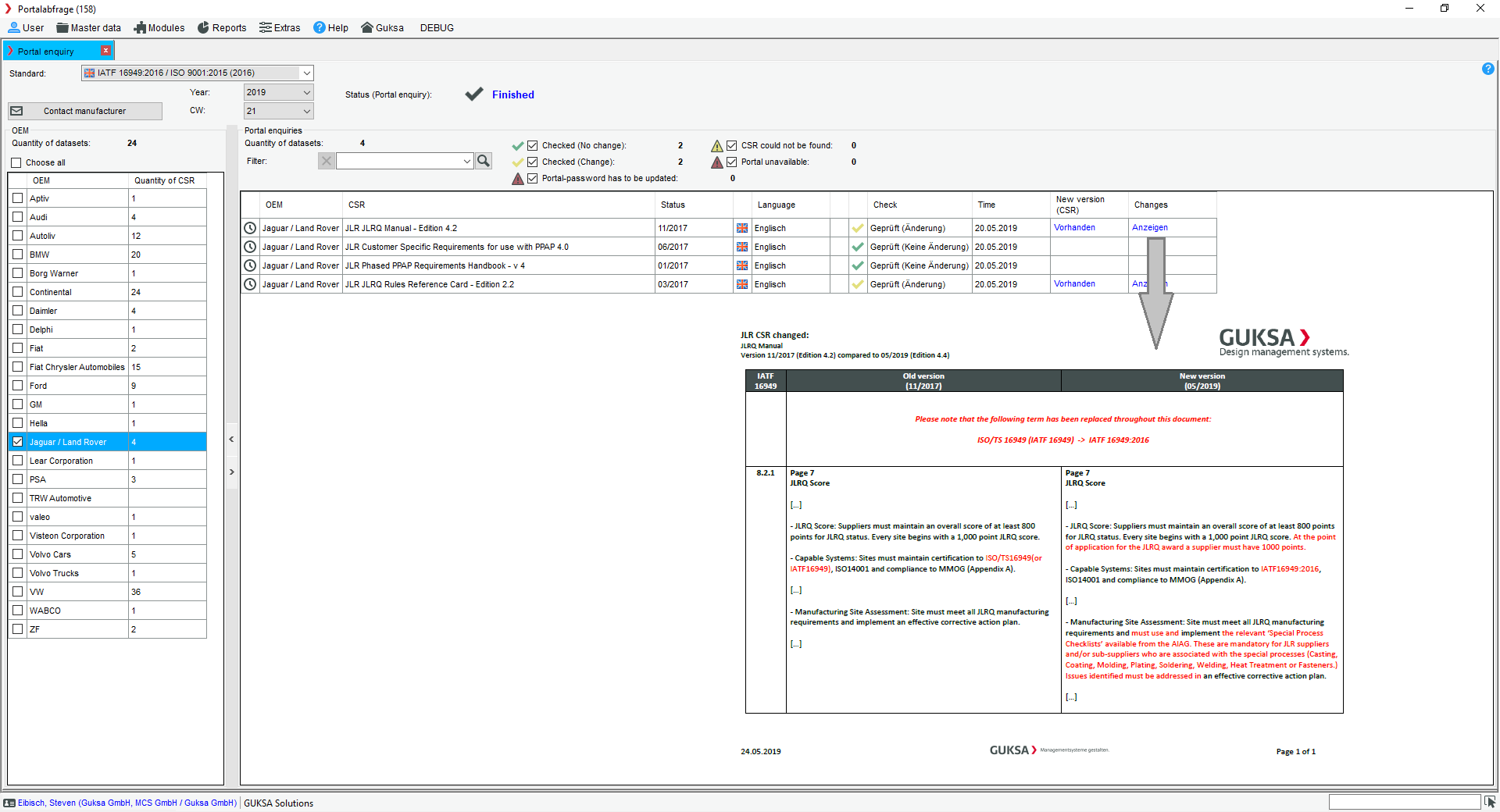Open the DEBUG menu
Screen dimensions: 1500x812
(x=437, y=27)
